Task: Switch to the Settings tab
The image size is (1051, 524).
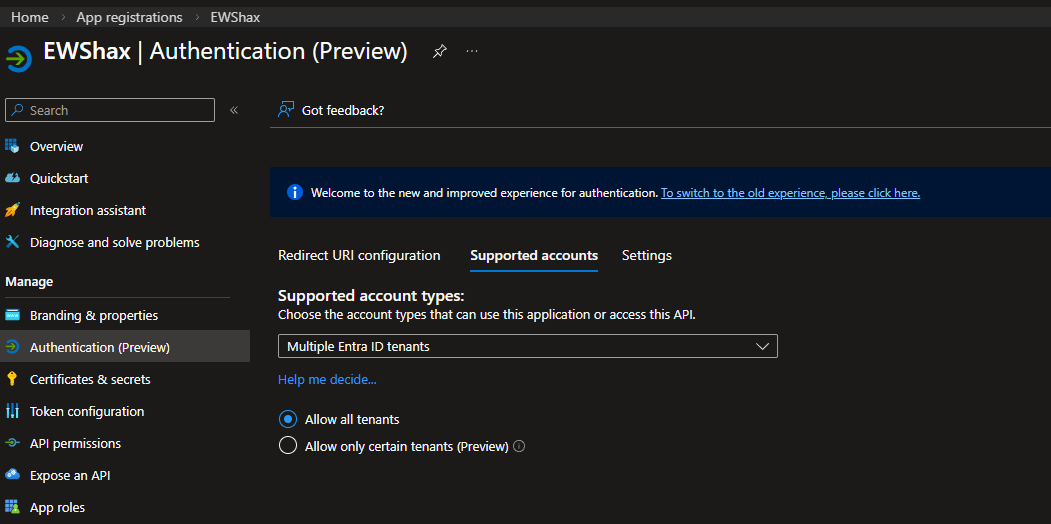Action: tap(646, 256)
